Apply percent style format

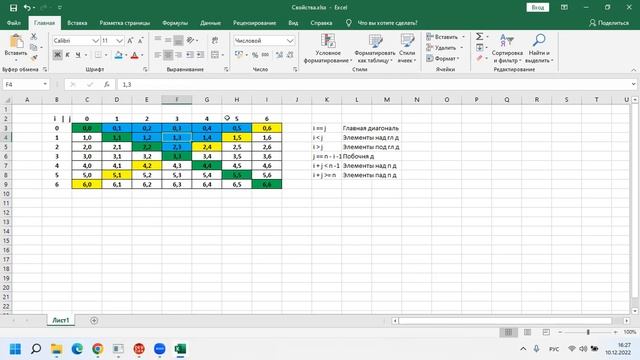tap(255, 55)
